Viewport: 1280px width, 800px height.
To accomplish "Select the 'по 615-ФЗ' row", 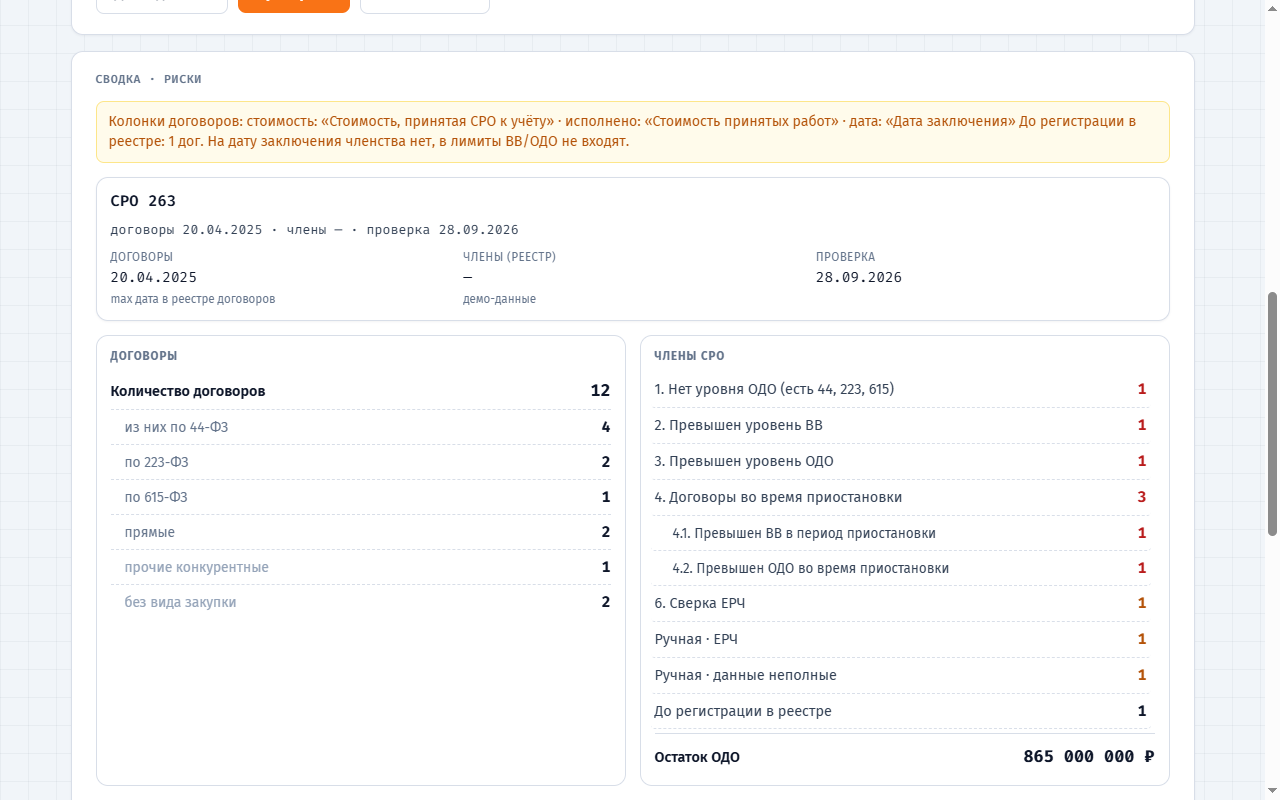I will (360, 497).
